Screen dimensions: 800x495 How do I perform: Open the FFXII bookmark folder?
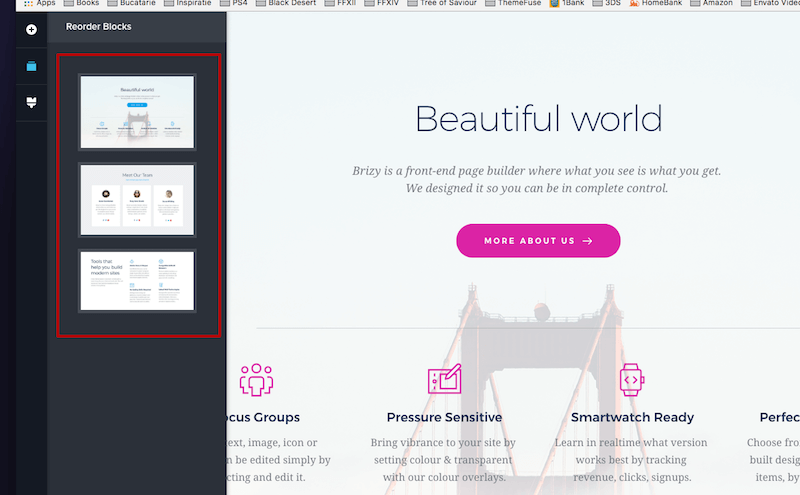(340, 3)
